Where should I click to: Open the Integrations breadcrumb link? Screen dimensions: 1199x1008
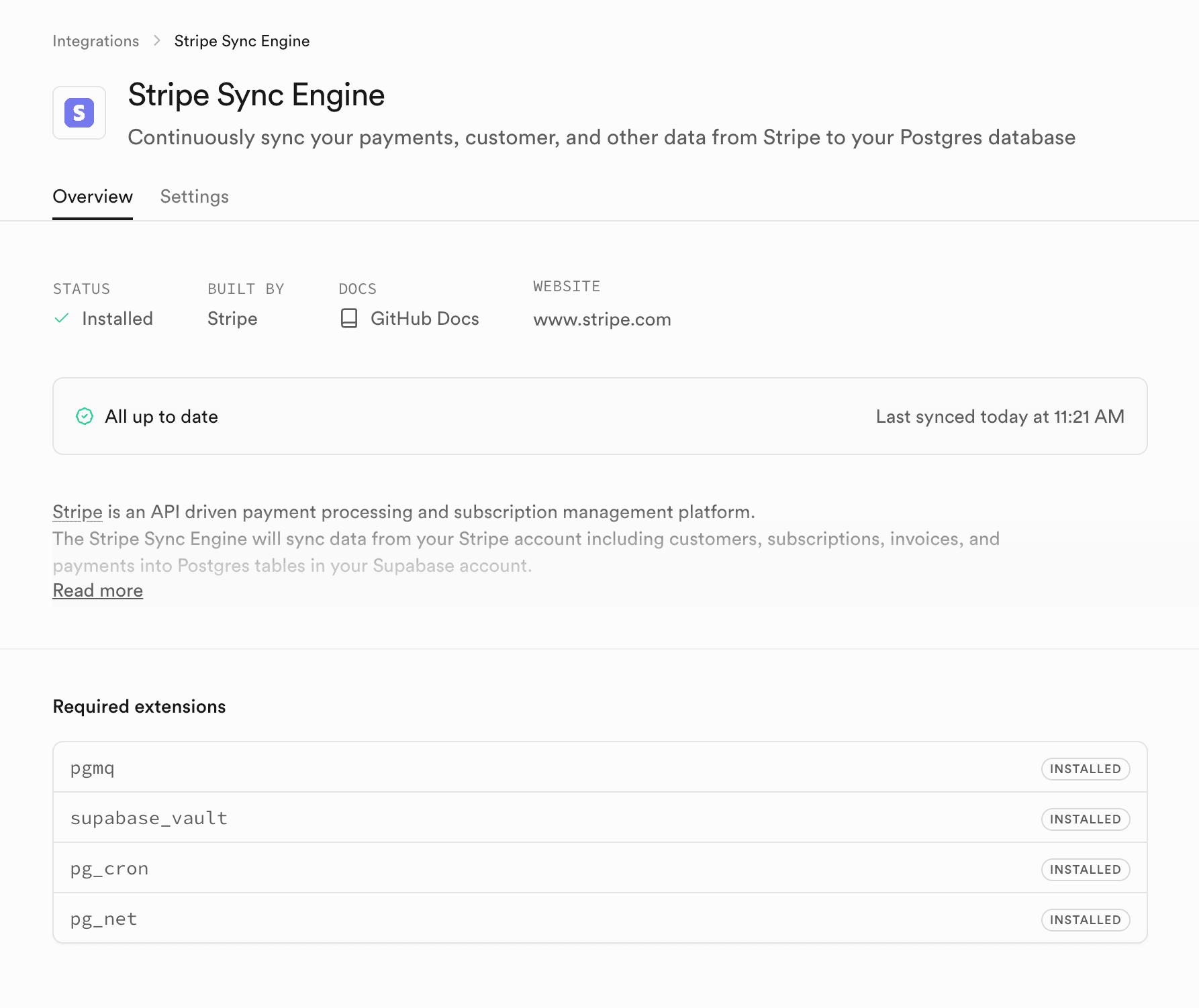pos(95,40)
